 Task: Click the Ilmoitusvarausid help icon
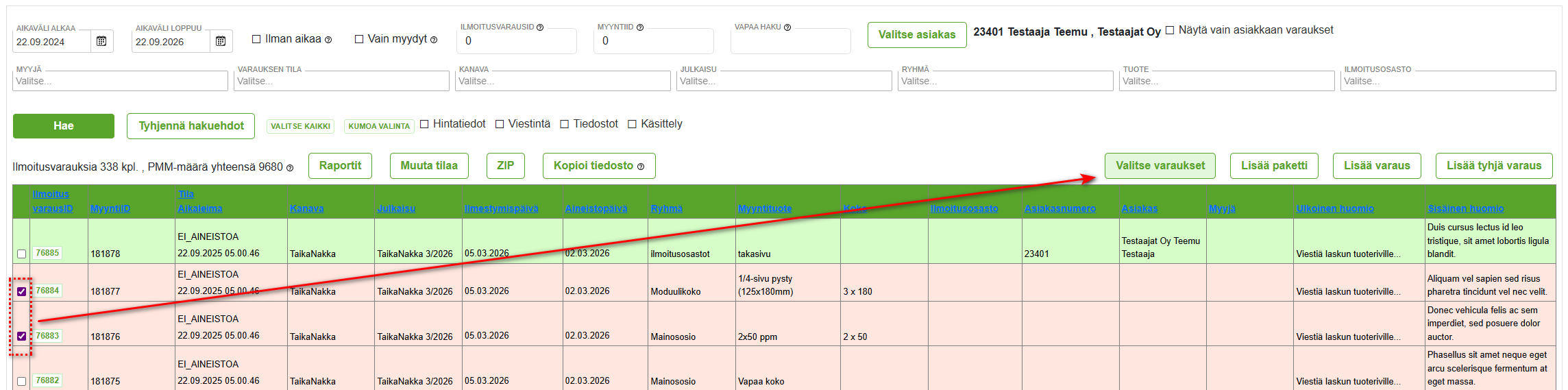point(540,27)
